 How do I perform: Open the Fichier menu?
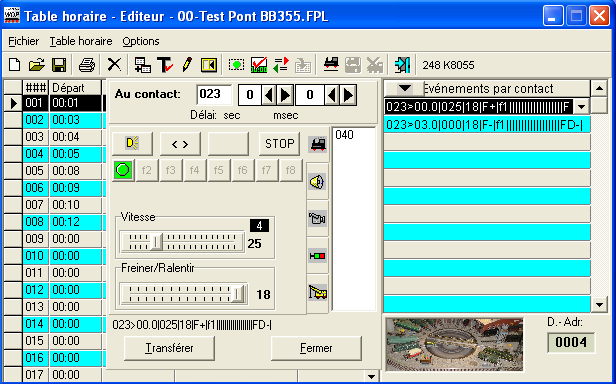point(24,41)
